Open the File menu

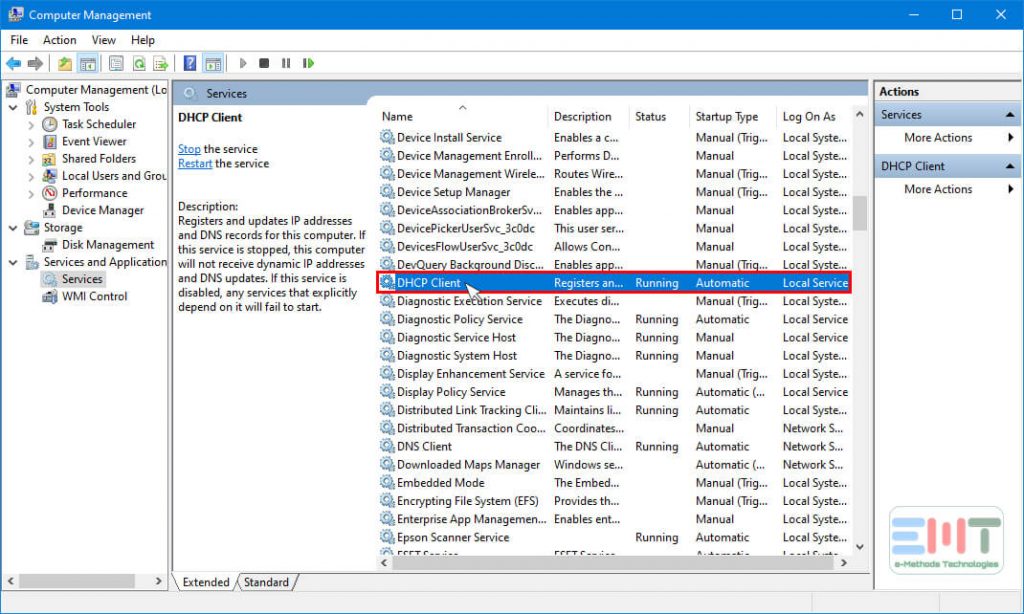[x=19, y=40]
